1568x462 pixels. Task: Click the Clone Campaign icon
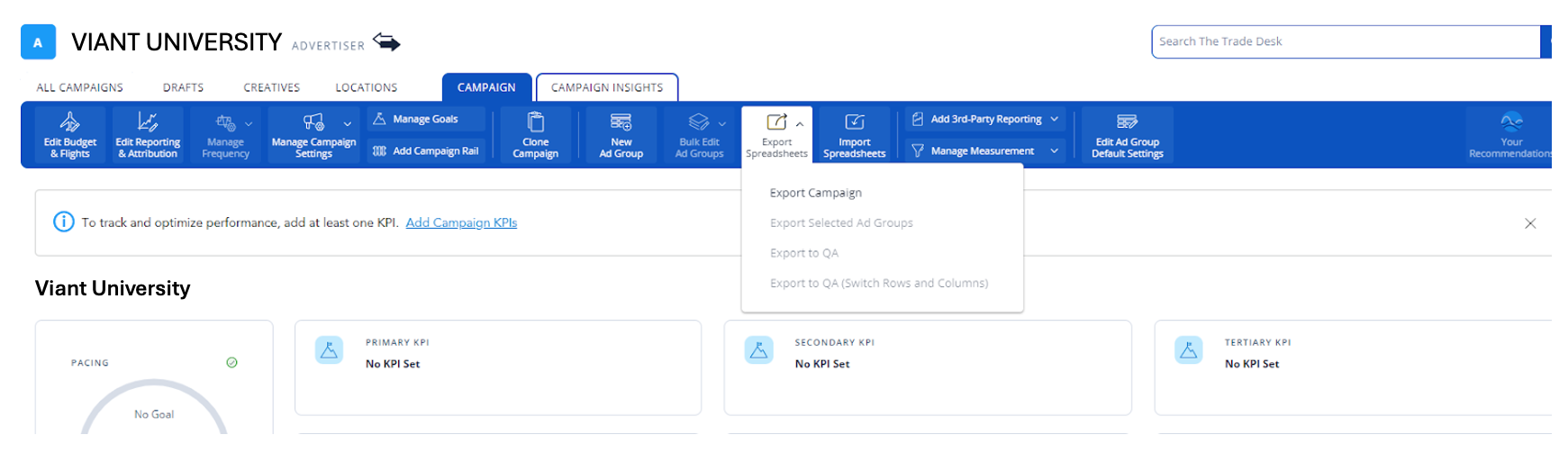point(535,122)
